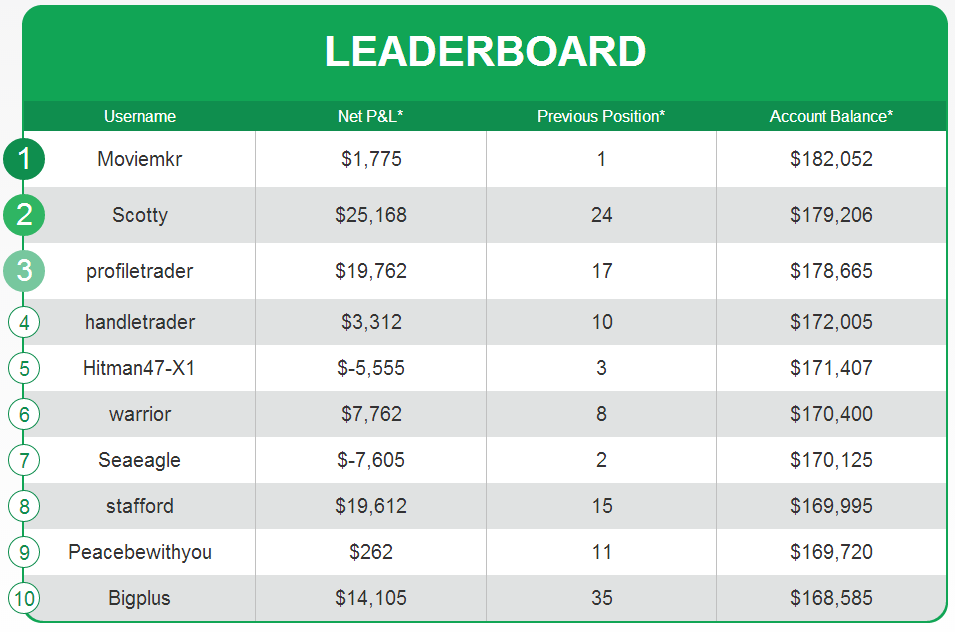Select the Account Balance column header
This screenshot has width=955, height=632.
[831, 116]
